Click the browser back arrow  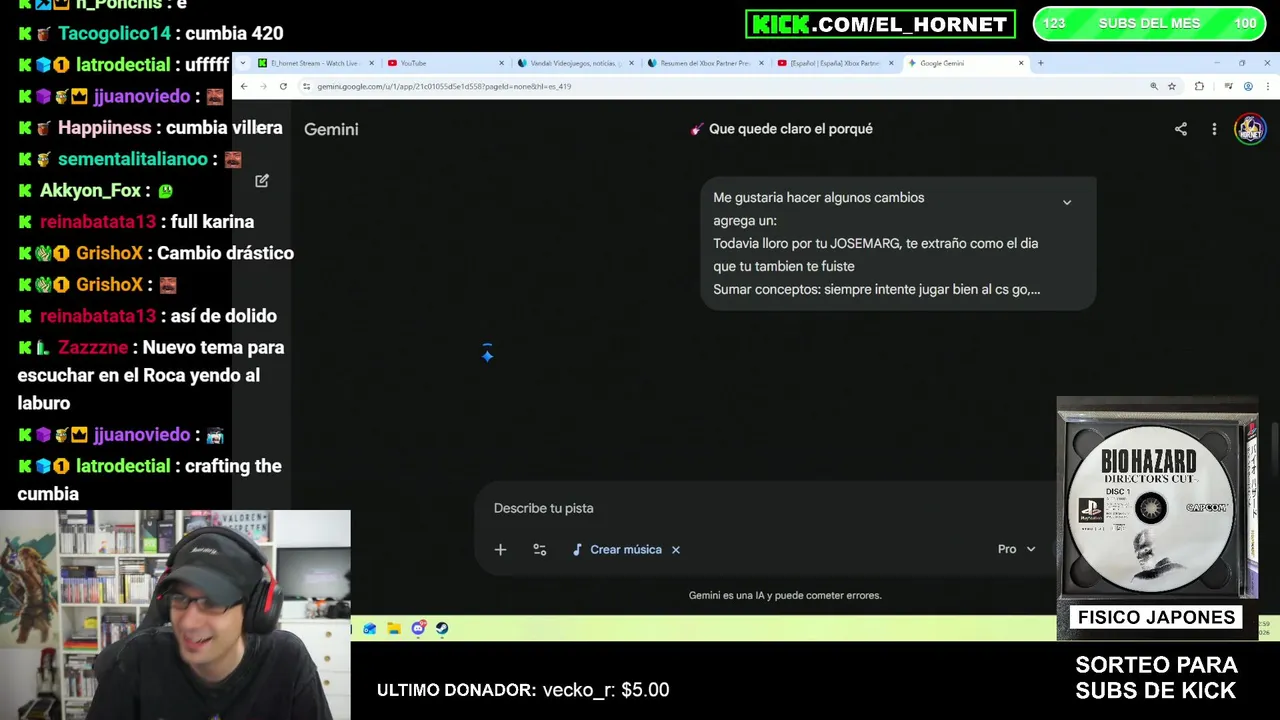tap(244, 86)
